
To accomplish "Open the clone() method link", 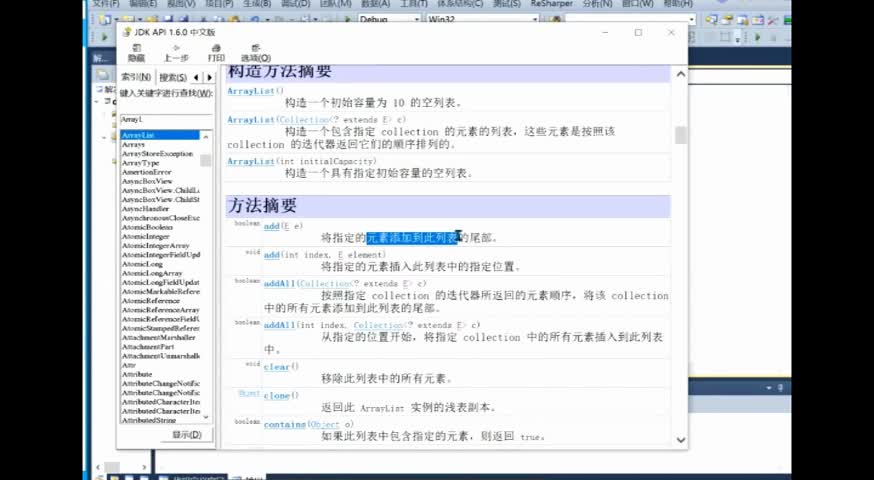I will [277, 395].
